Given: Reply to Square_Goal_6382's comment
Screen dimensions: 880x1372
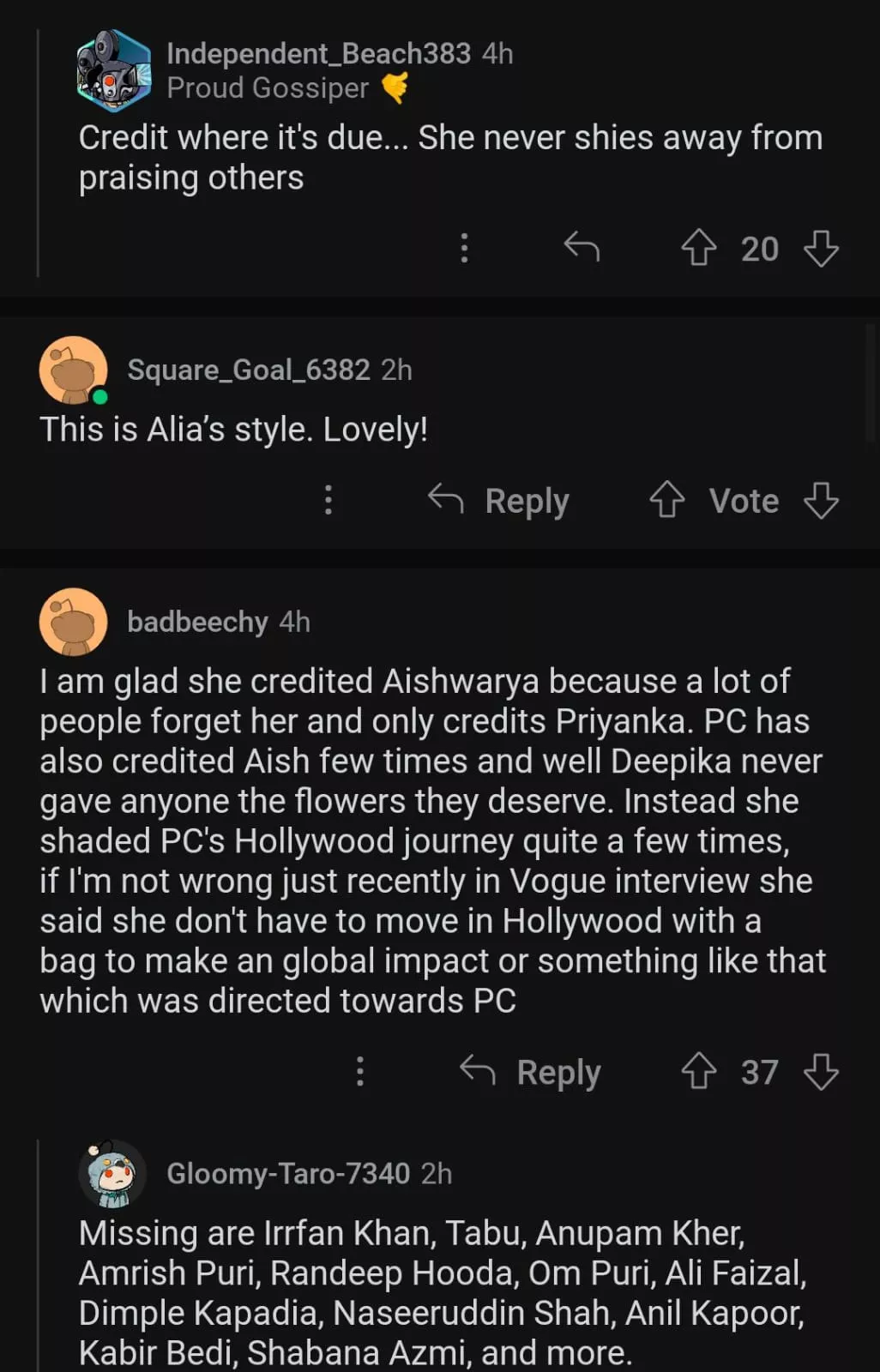Looking at the screenshot, I should click(498, 500).
